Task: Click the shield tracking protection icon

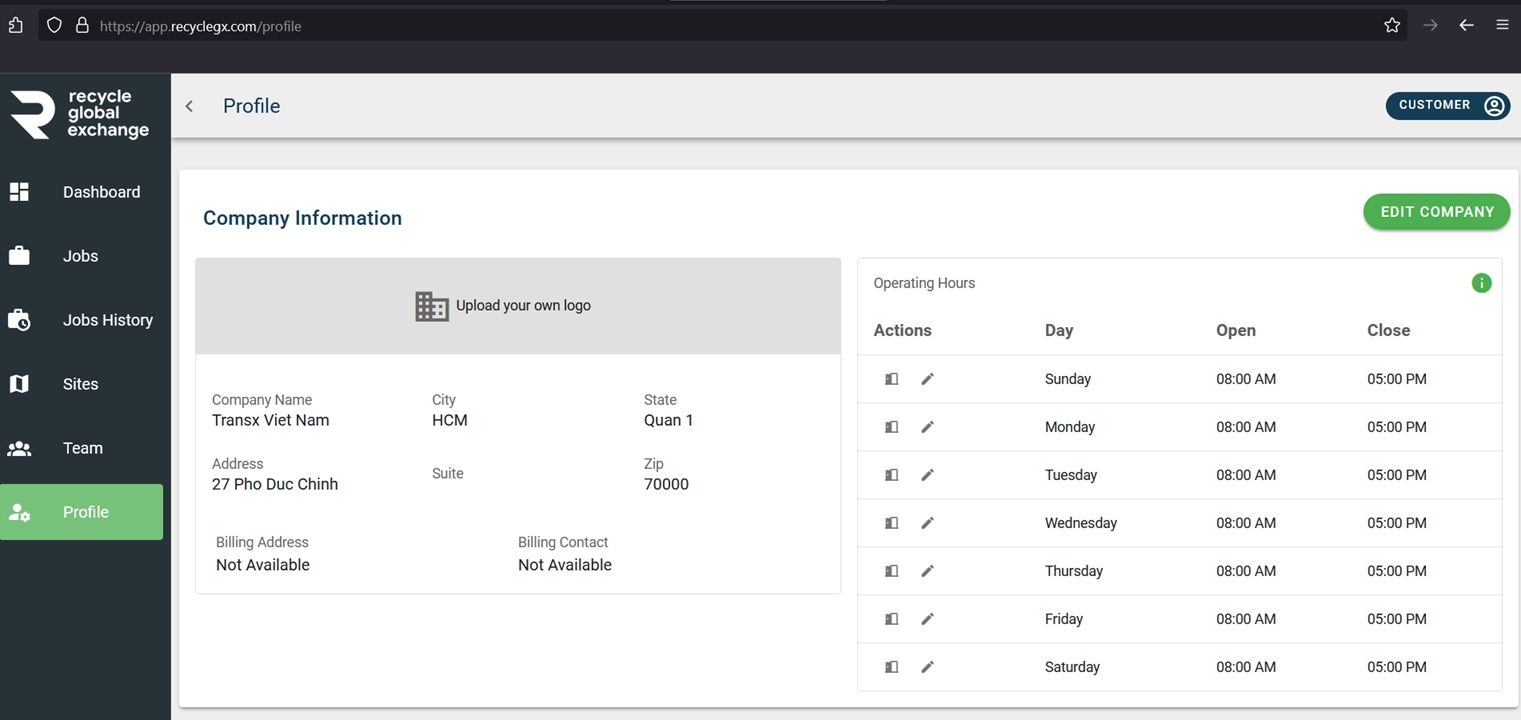Action: click(x=54, y=26)
